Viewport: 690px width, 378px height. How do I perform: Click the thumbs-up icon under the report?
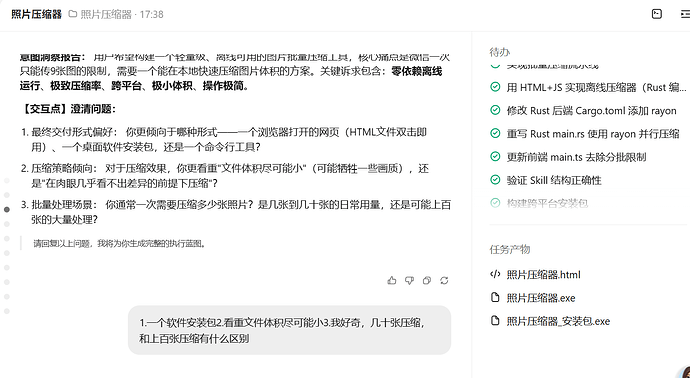(x=392, y=280)
